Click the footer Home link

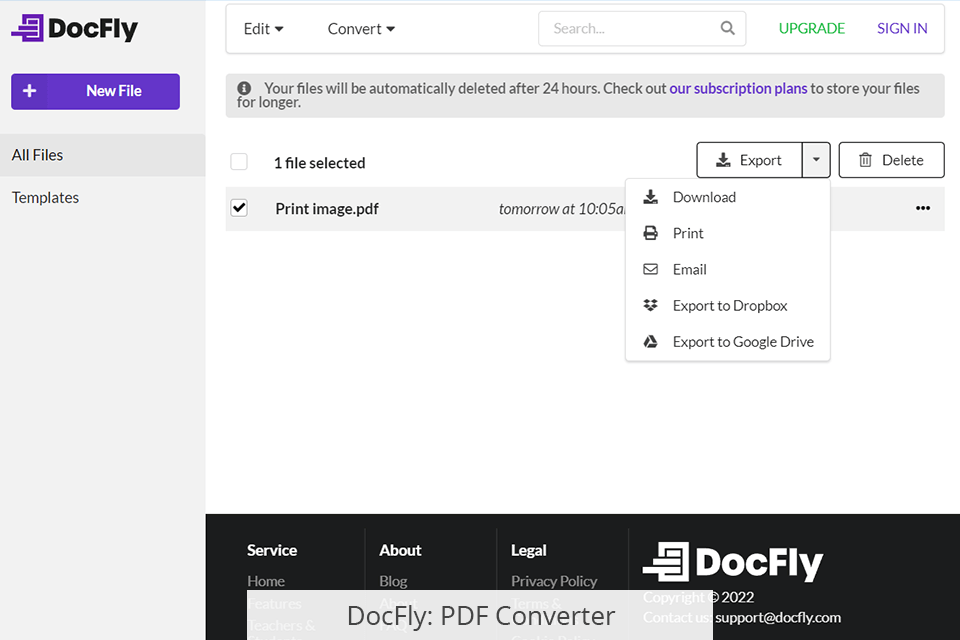point(266,580)
